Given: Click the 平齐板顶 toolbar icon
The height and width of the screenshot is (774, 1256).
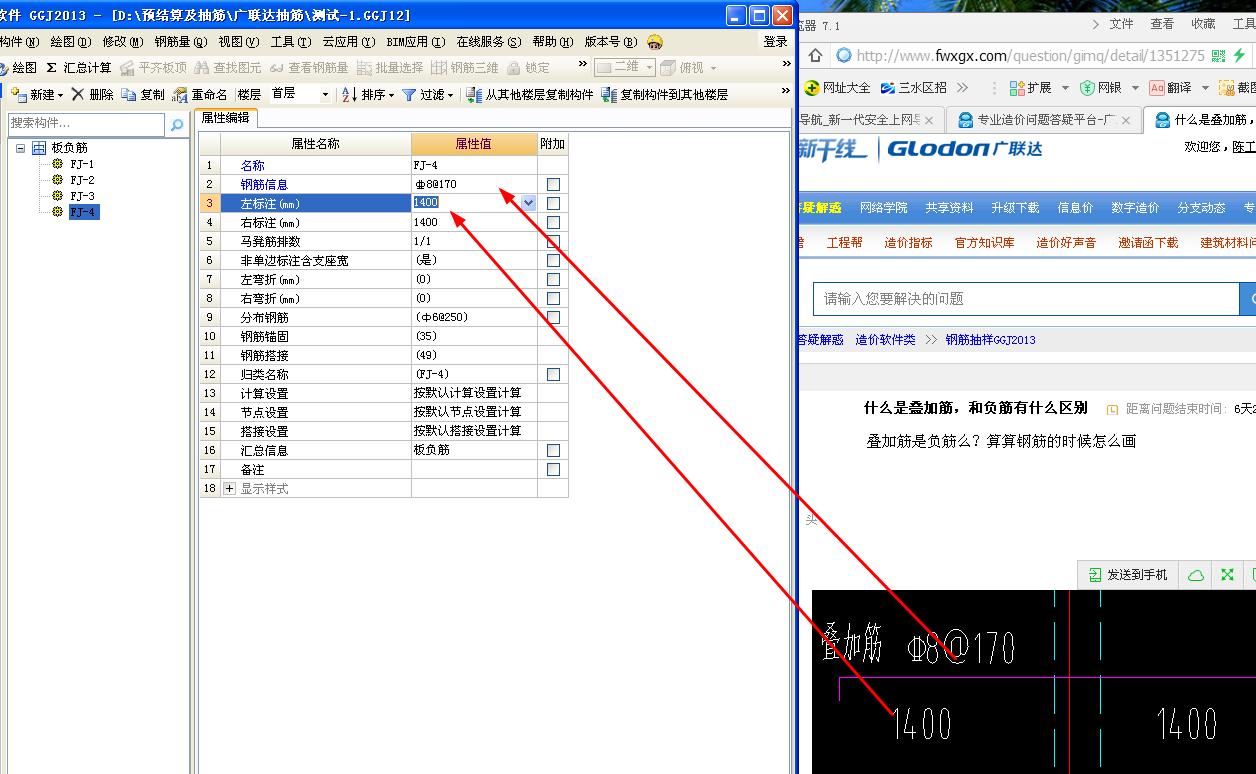Looking at the screenshot, I should (127, 68).
